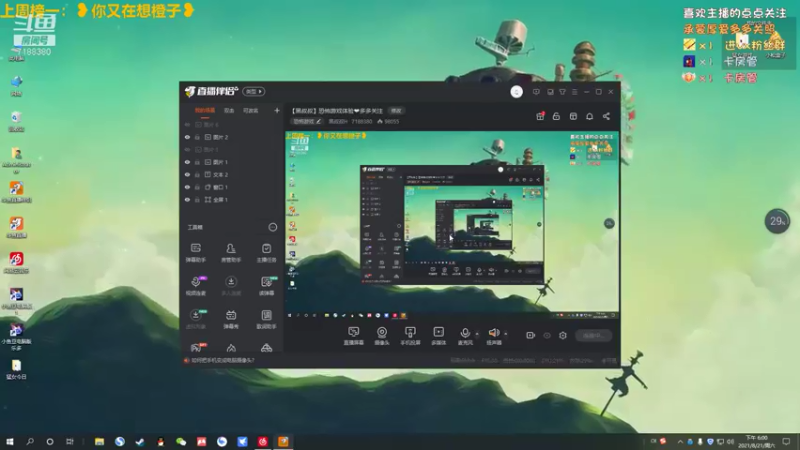Hide the 窗口 1 layer
The image size is (800, 450).
(187, 187)
